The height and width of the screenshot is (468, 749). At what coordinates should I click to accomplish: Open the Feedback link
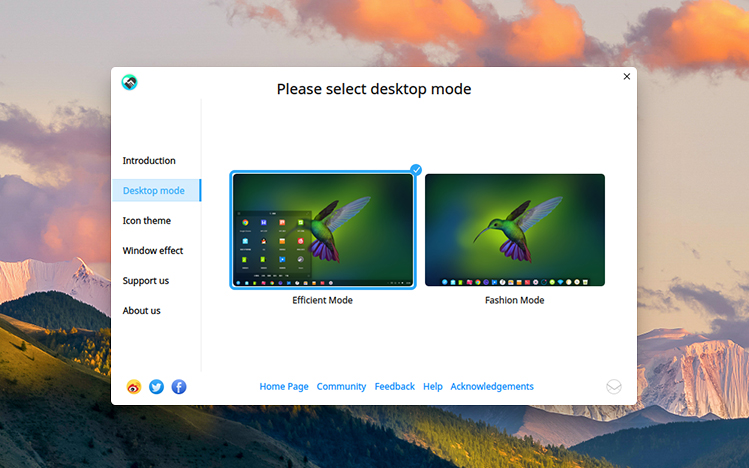(x=395, y=386)
